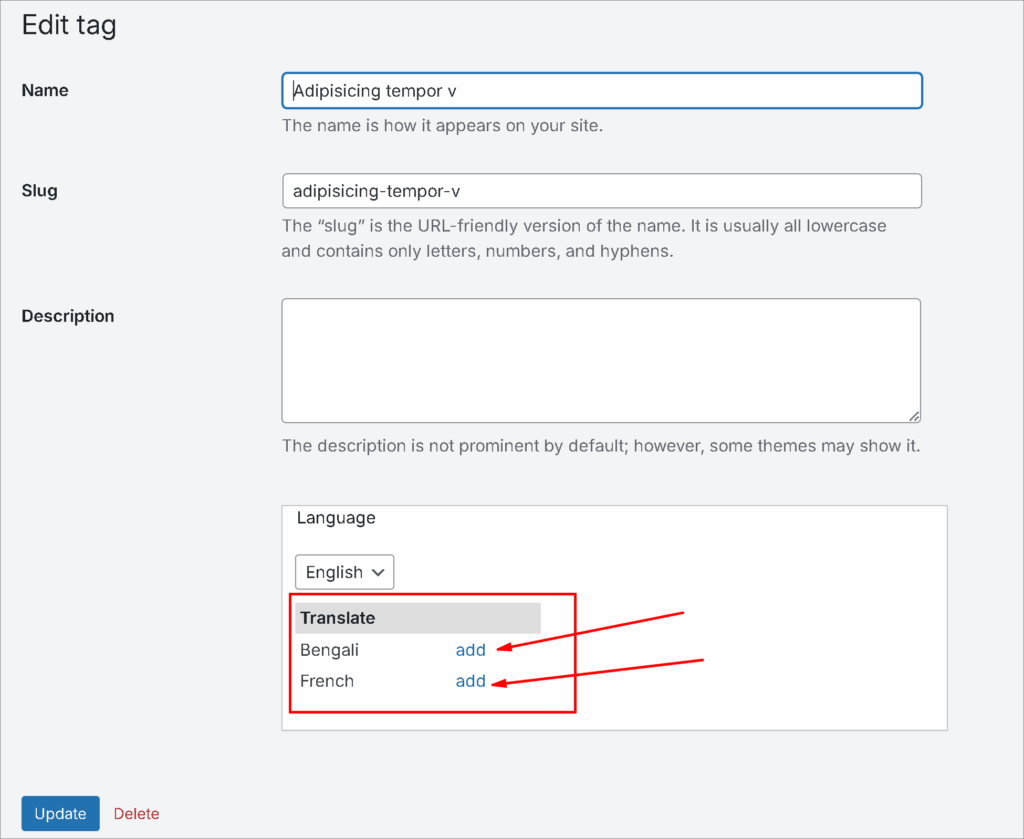Click the Translate table header
This screenshot has height=839, width=1024.
pos(338,618)
